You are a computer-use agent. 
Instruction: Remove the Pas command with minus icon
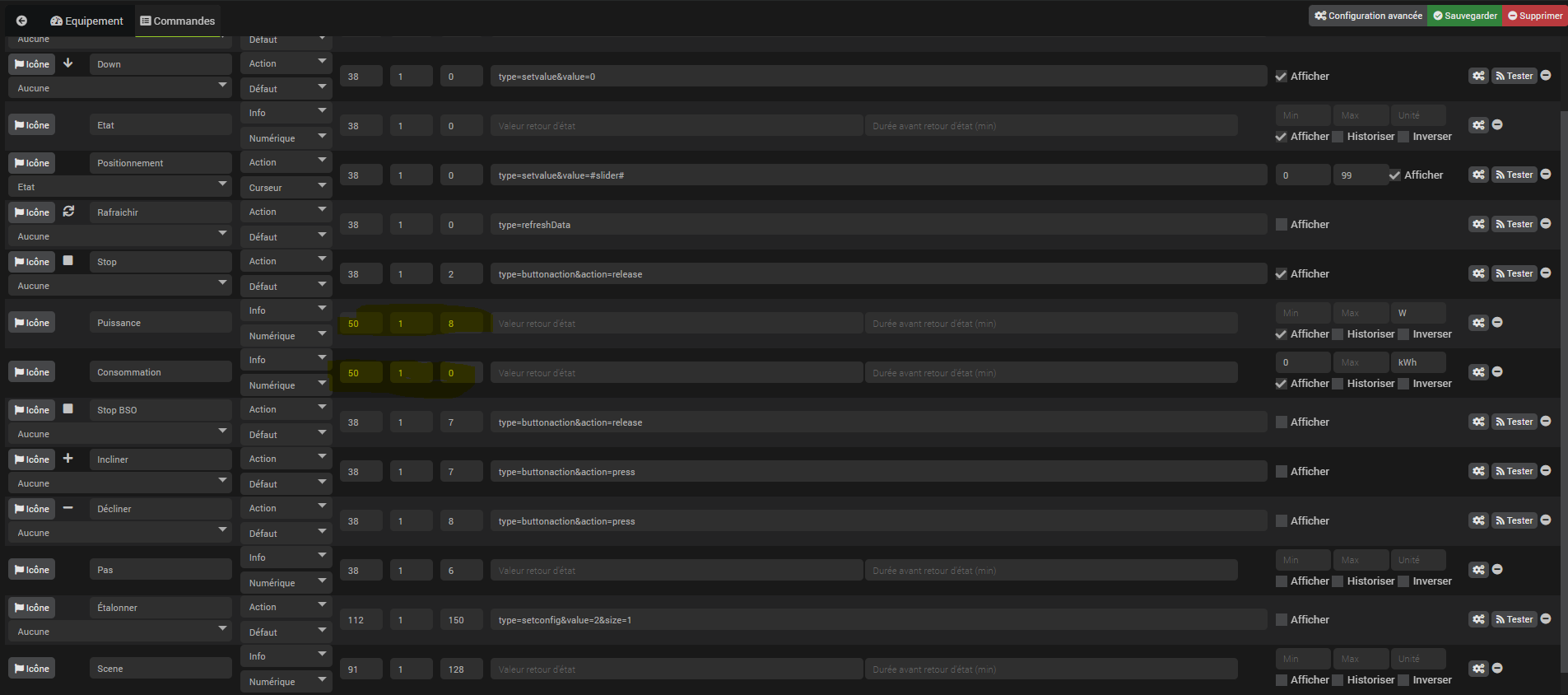(x=1497, y=569)
